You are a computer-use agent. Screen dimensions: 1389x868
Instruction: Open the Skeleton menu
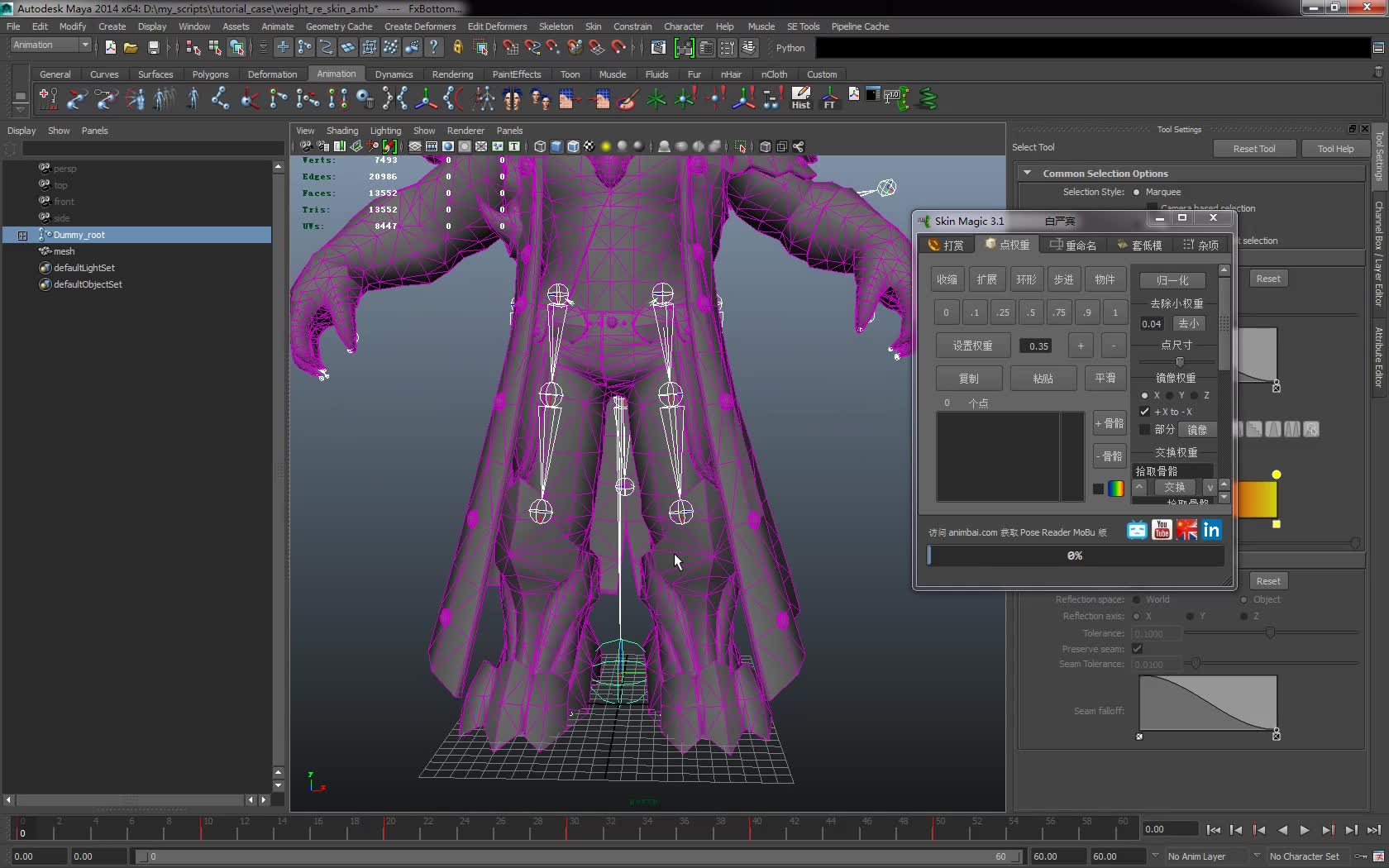click(556, 26)
